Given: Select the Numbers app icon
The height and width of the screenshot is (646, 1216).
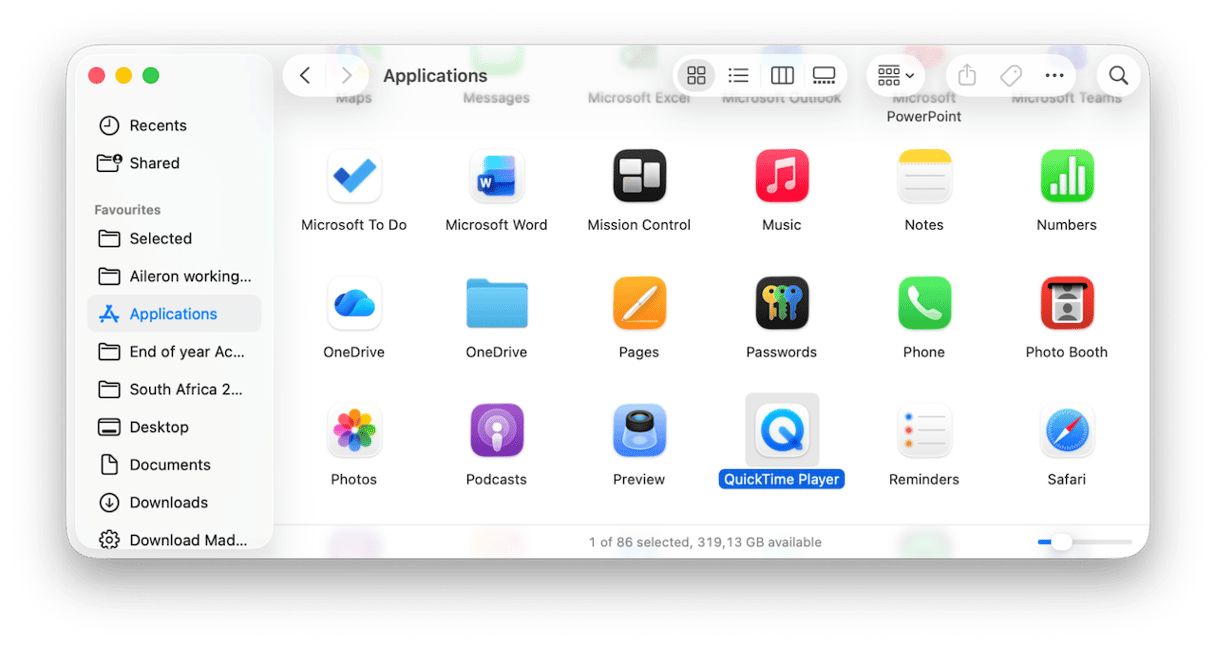Looking at the screenshot, I should pos(1067,177).
